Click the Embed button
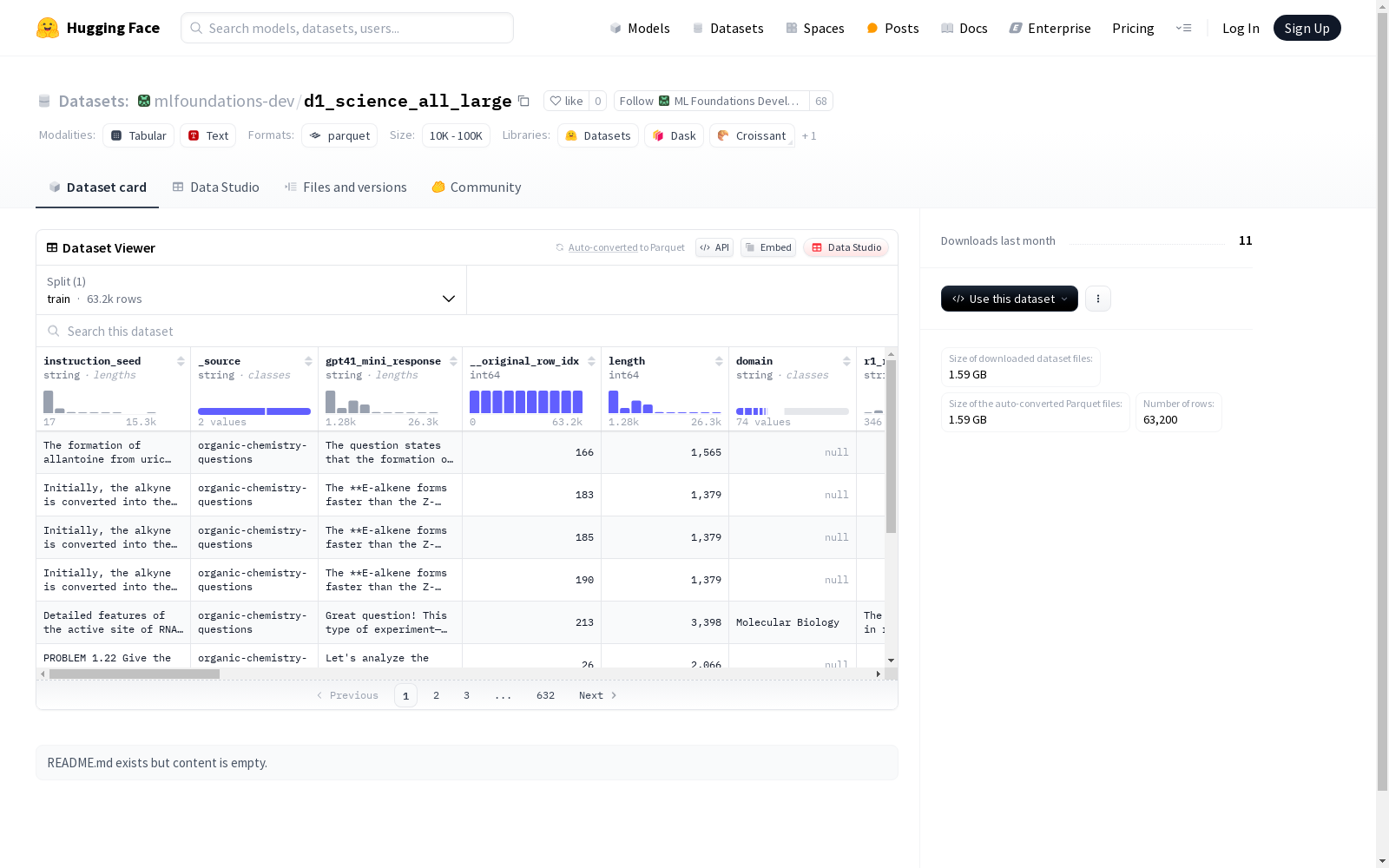Image resolution: width=1389 pixels, height=868 pixels. click(x=768, y=247)
